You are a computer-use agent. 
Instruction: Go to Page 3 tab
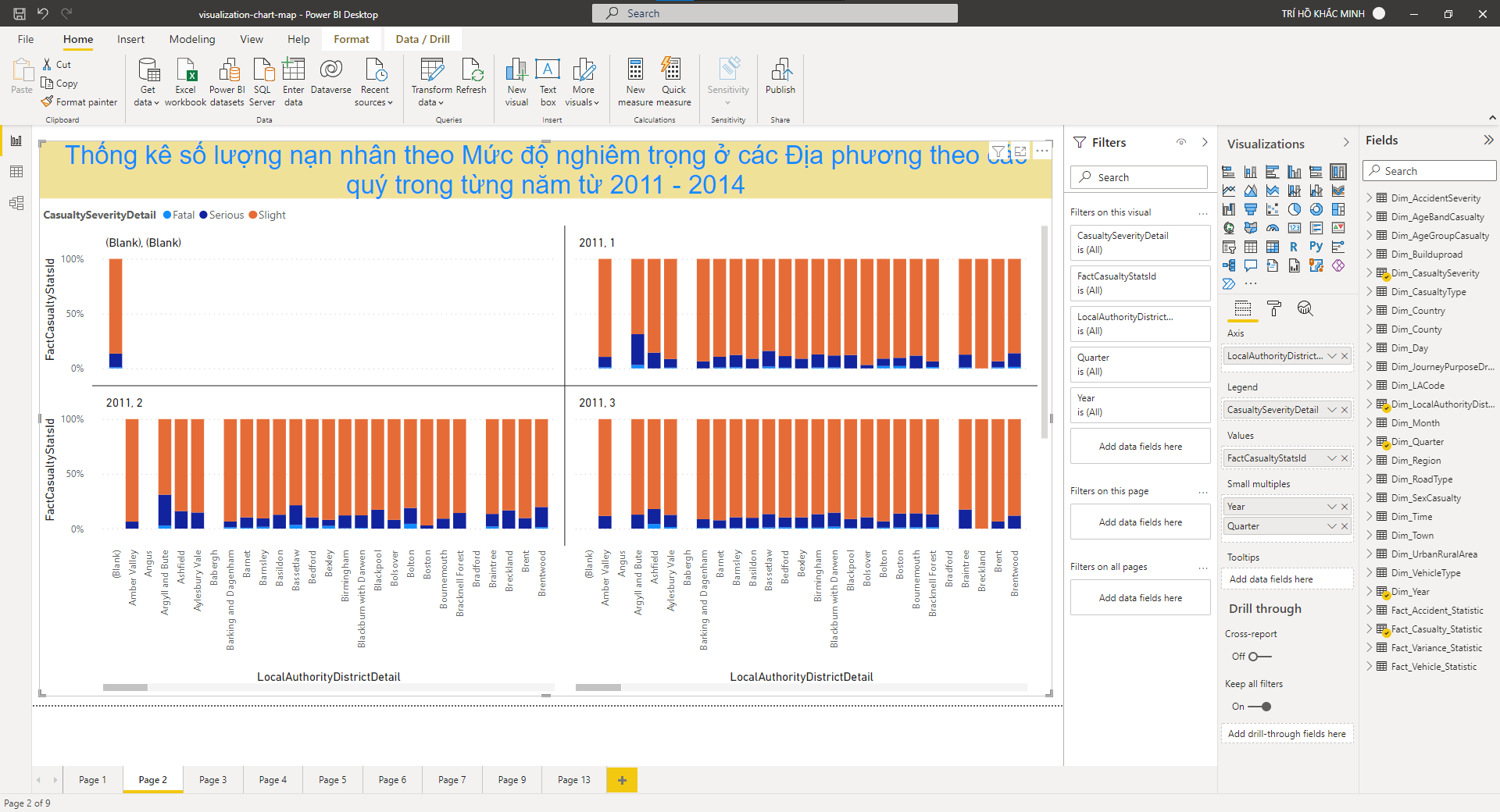(x=212, y=780)
